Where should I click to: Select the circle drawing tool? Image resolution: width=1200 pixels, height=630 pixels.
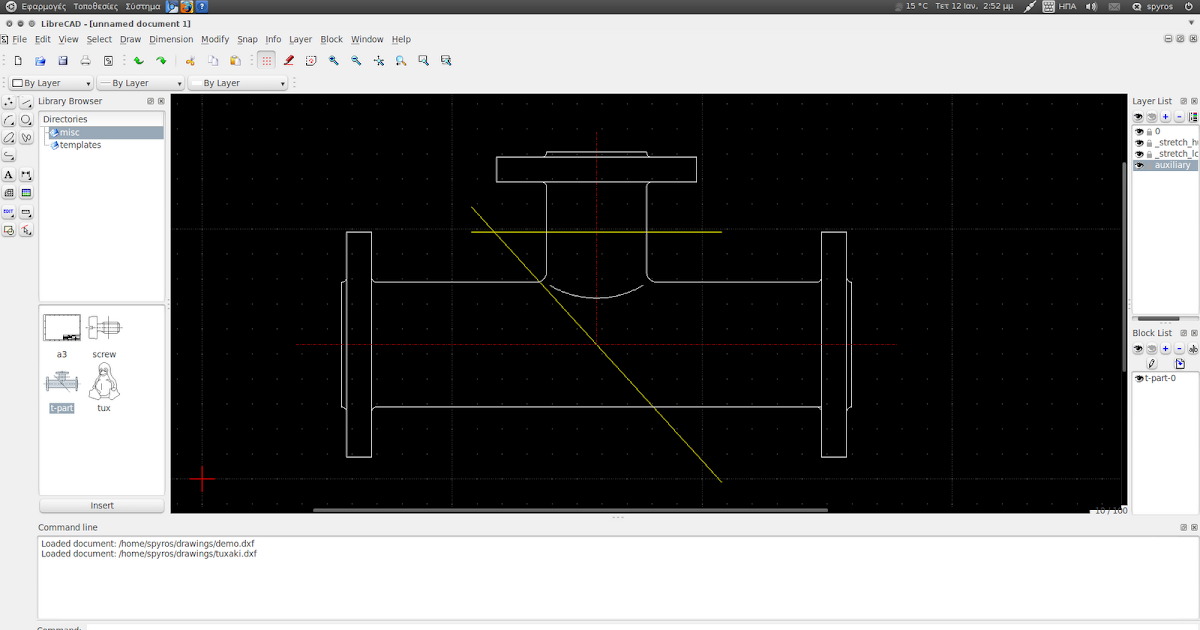pyautogui.click(x=27, y=119)
